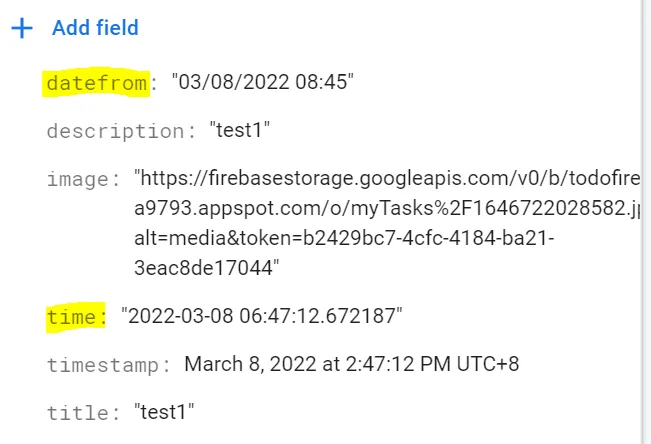
Task: Select the timestamp field name
Action: (109, 364)
